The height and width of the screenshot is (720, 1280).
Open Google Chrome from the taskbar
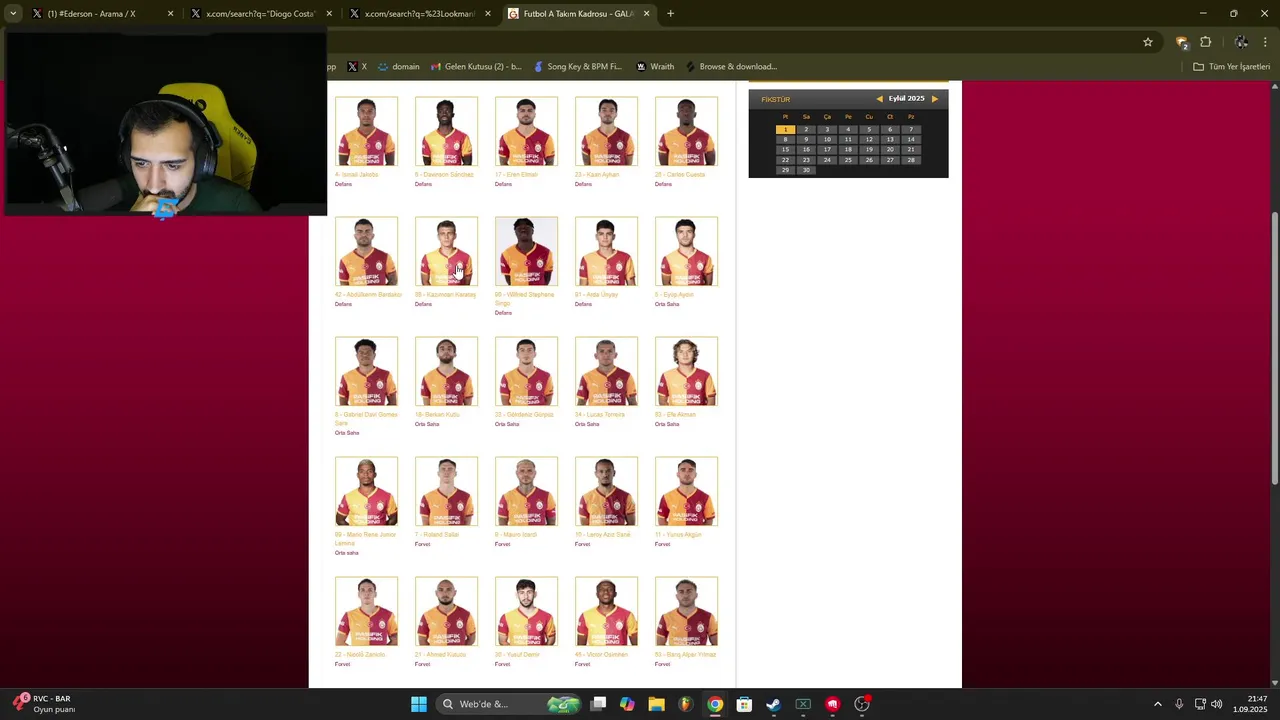tap(715, 704)
